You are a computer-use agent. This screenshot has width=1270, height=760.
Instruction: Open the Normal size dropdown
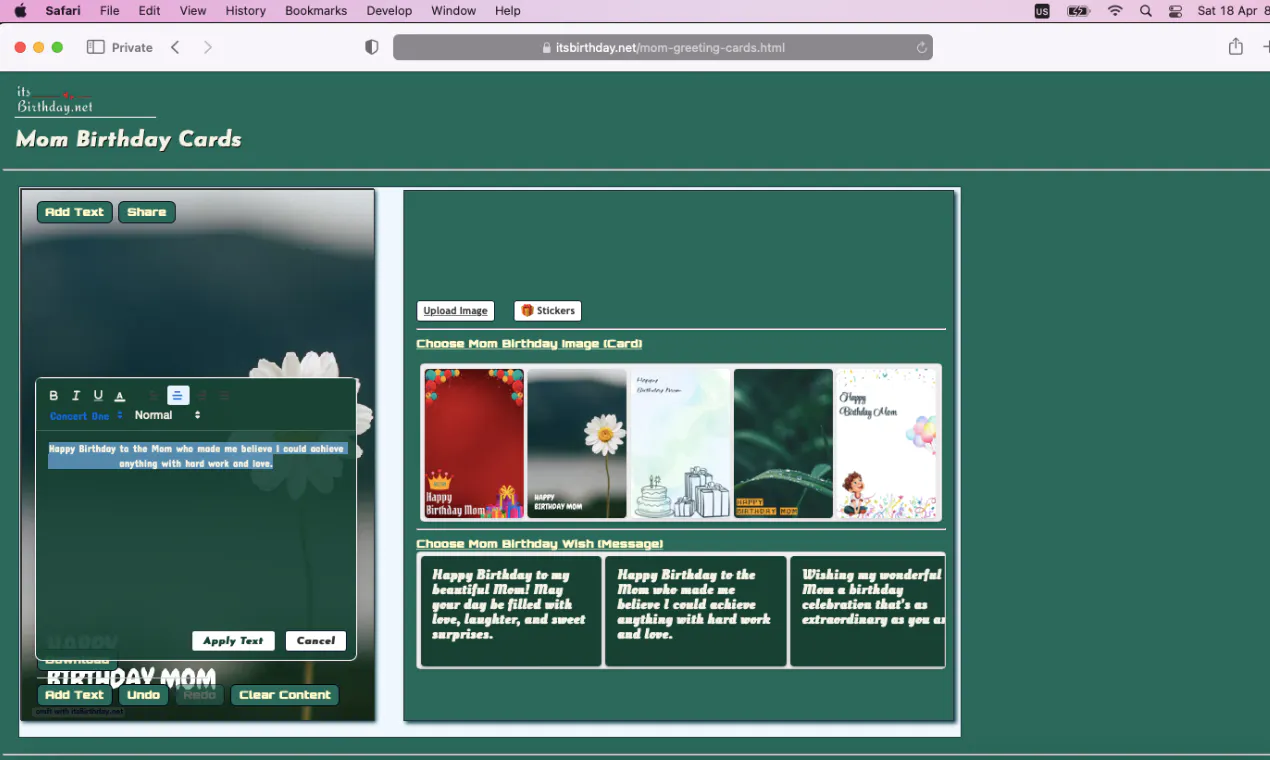(167, 415)
